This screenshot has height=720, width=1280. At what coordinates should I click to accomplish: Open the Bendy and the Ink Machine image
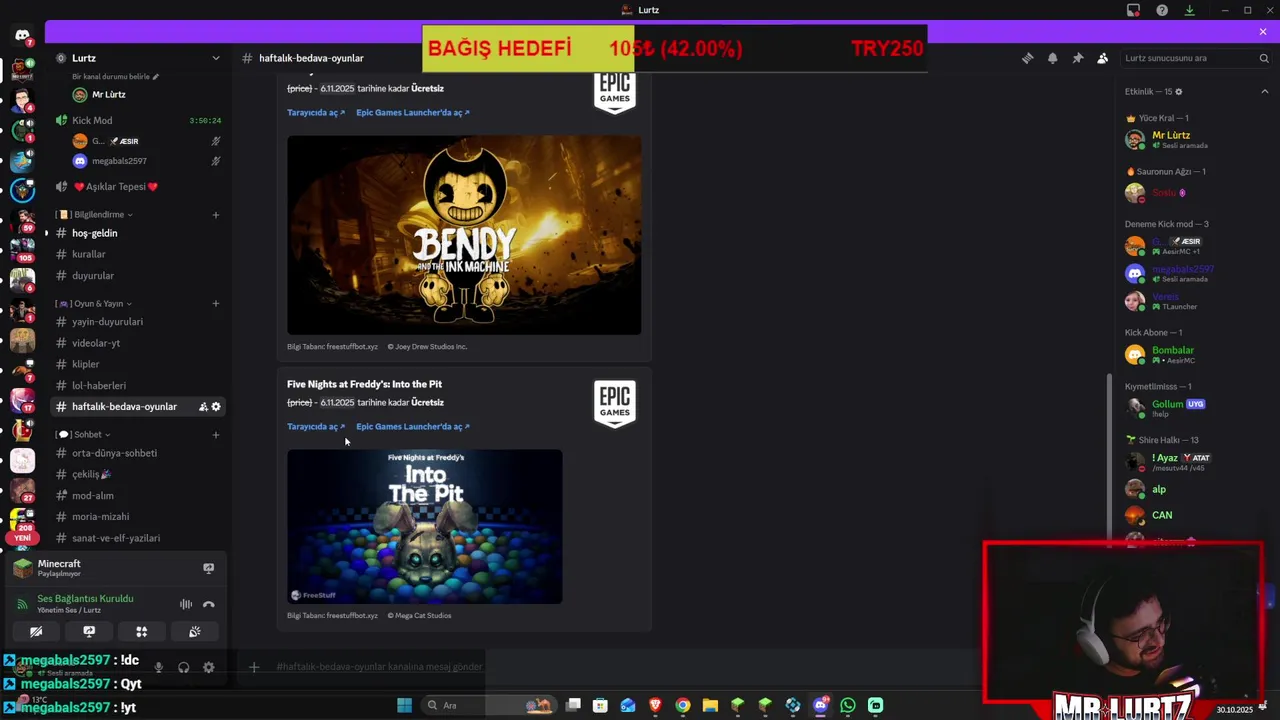pyautogui.click(x=464, y=235)
